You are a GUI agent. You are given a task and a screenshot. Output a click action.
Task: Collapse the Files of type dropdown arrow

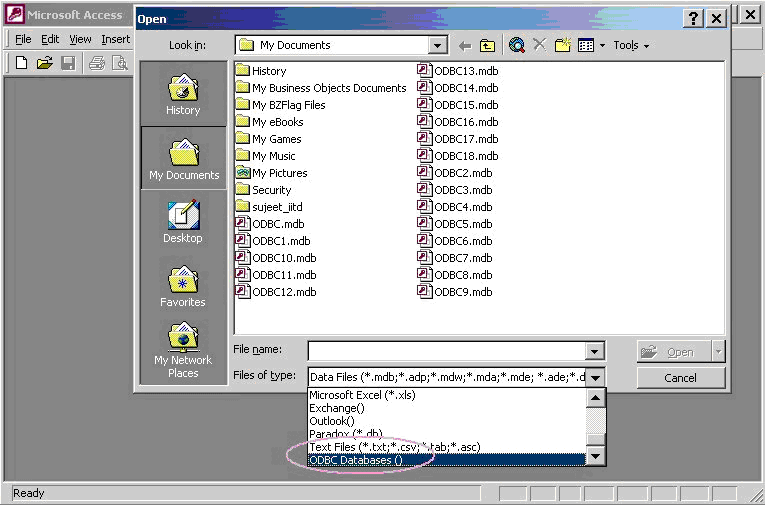(x=595, y=377)
